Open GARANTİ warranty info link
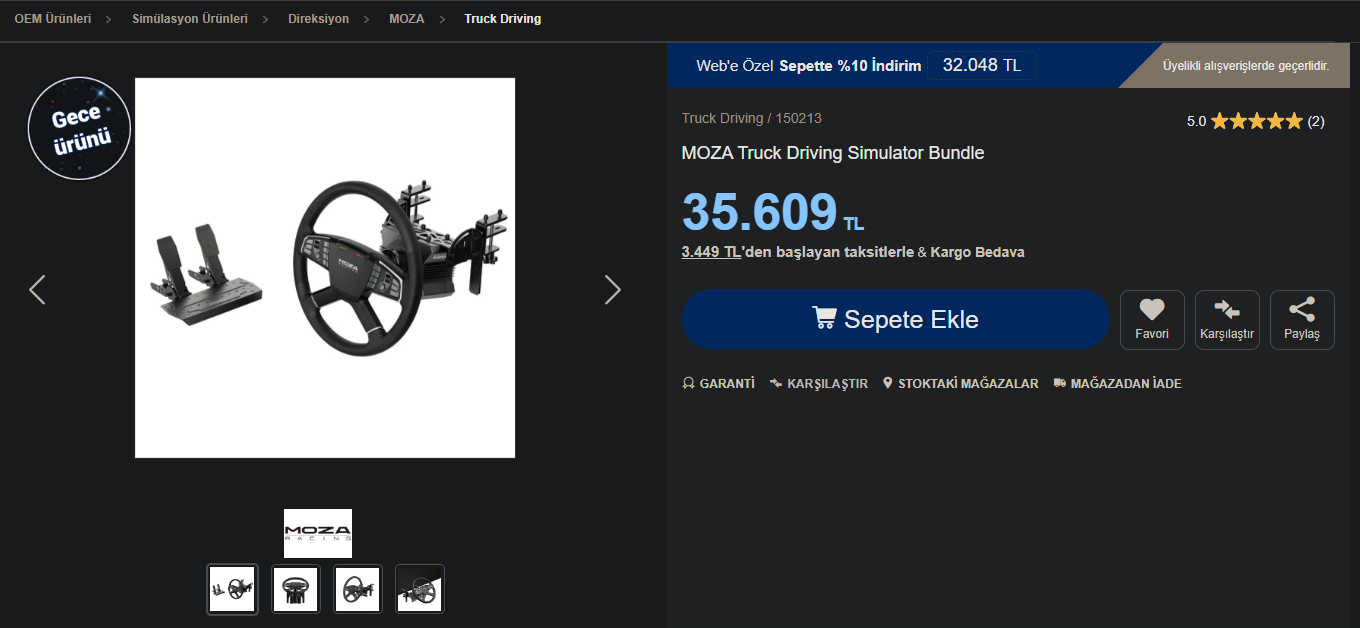This screenshot has width=1360, height=628. pyautogui.click(x=718, y=384)
